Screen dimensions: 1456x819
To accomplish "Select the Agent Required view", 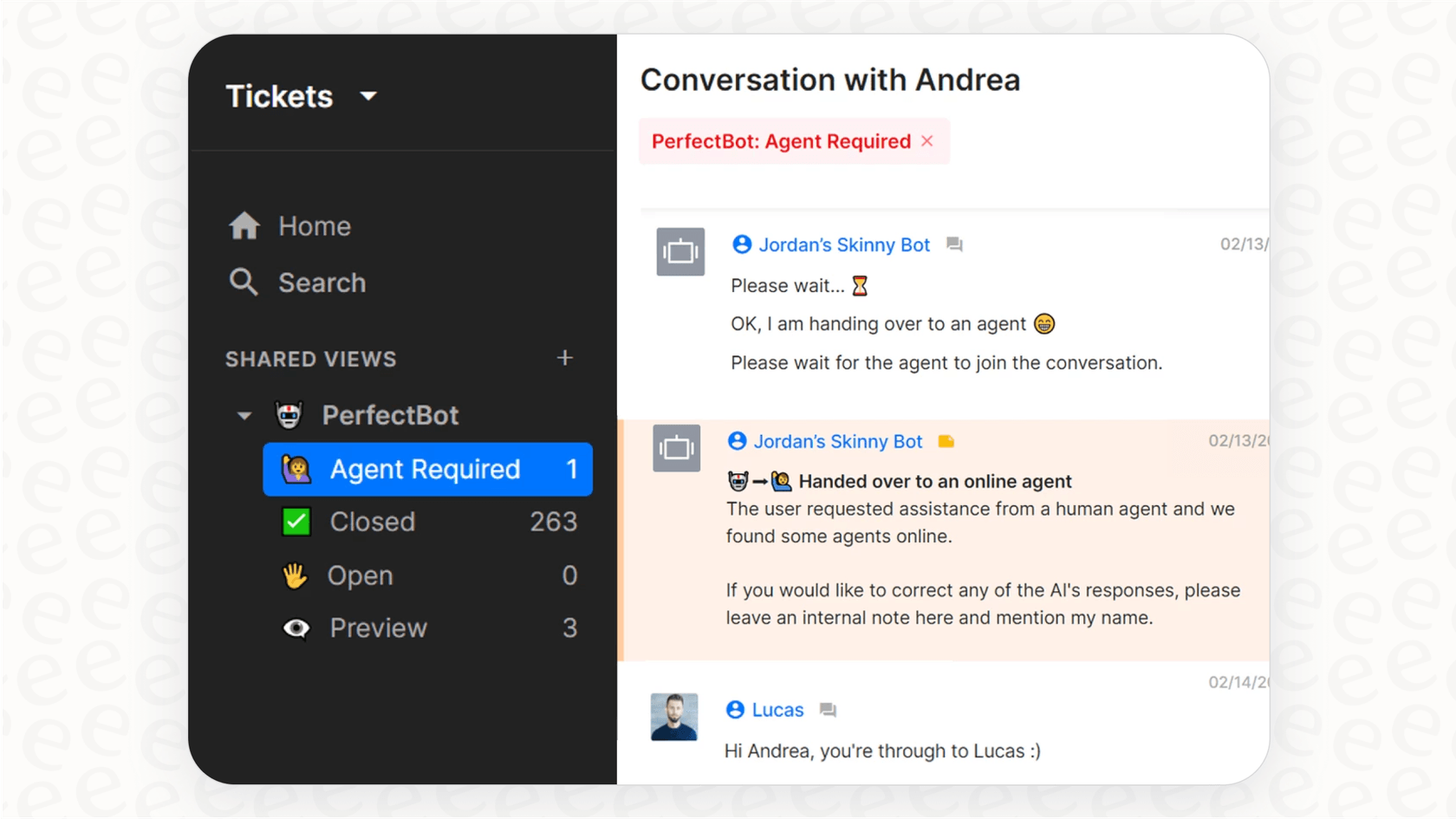I will coord(423,469).
